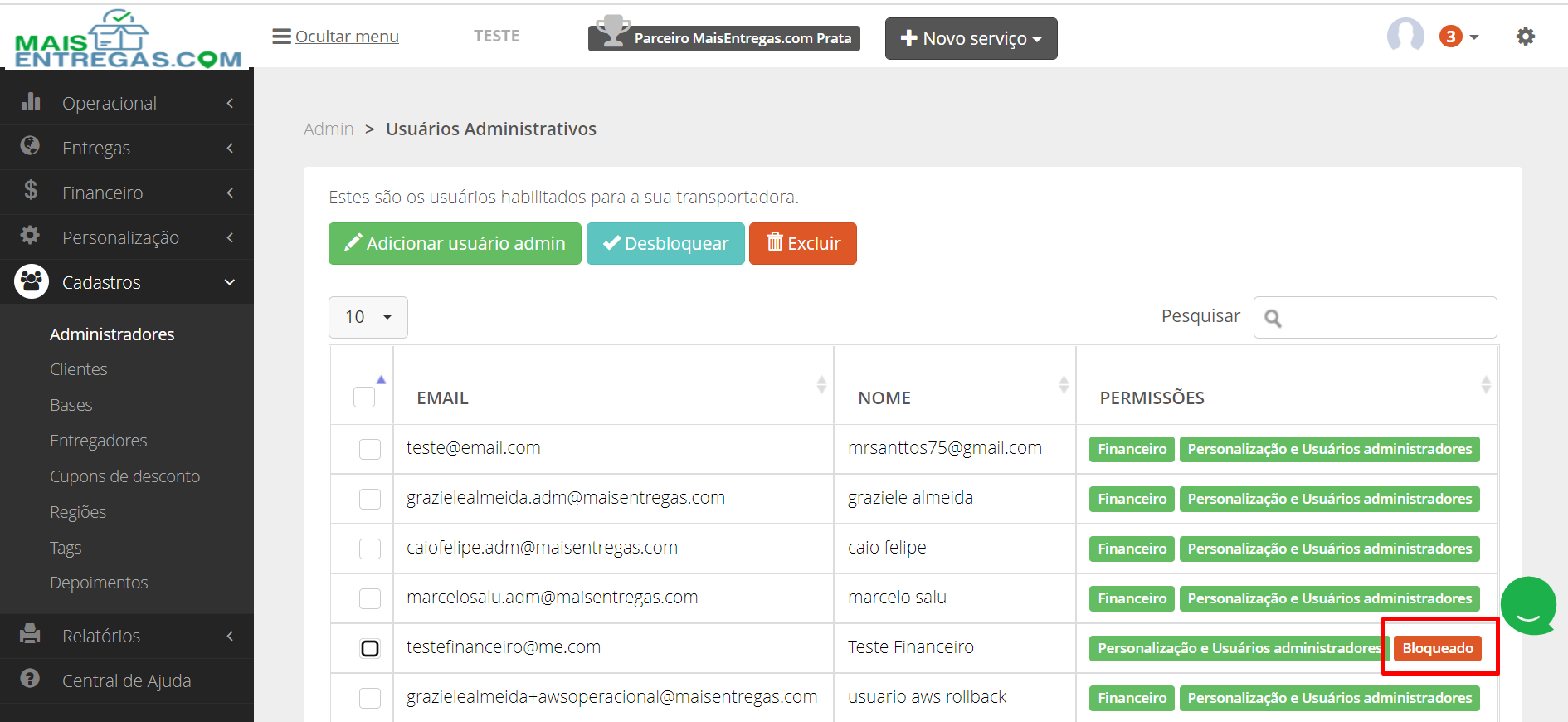This screenshot has height=722, width=1568.
Task: Click the Entregas globe icon
Action: click(x=31, y=146)
